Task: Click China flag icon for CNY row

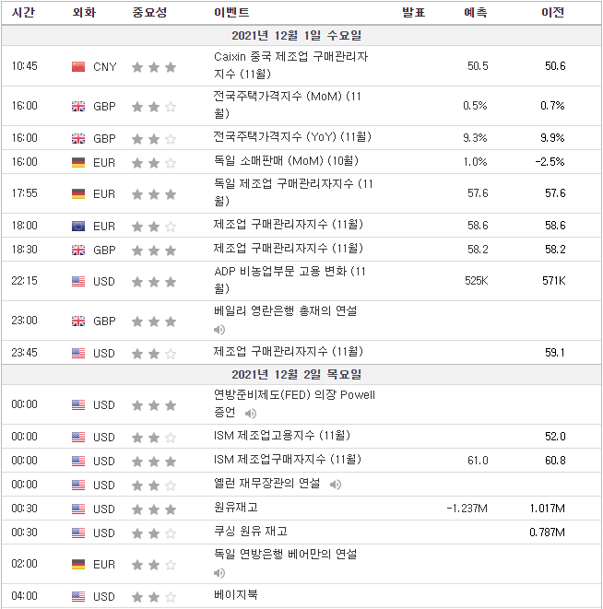Action: (78, 67)
